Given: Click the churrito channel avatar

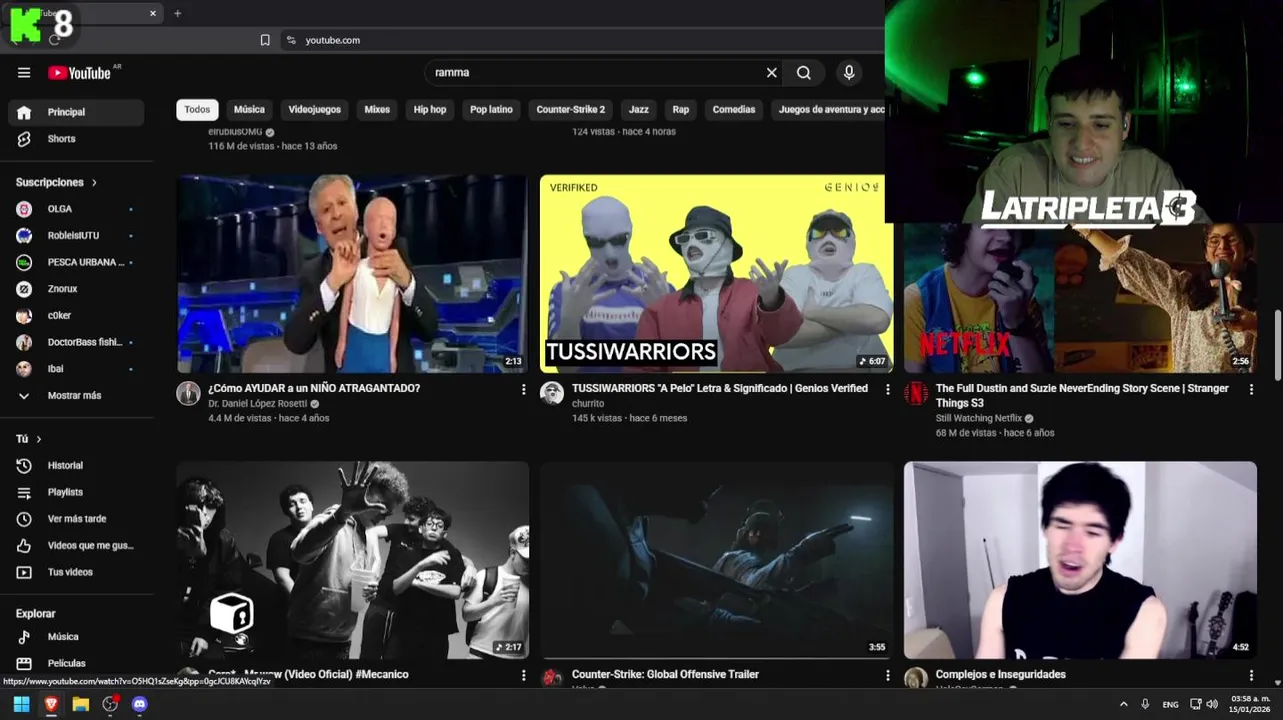Looking at the screenshot, I should (x=552, y=393).
